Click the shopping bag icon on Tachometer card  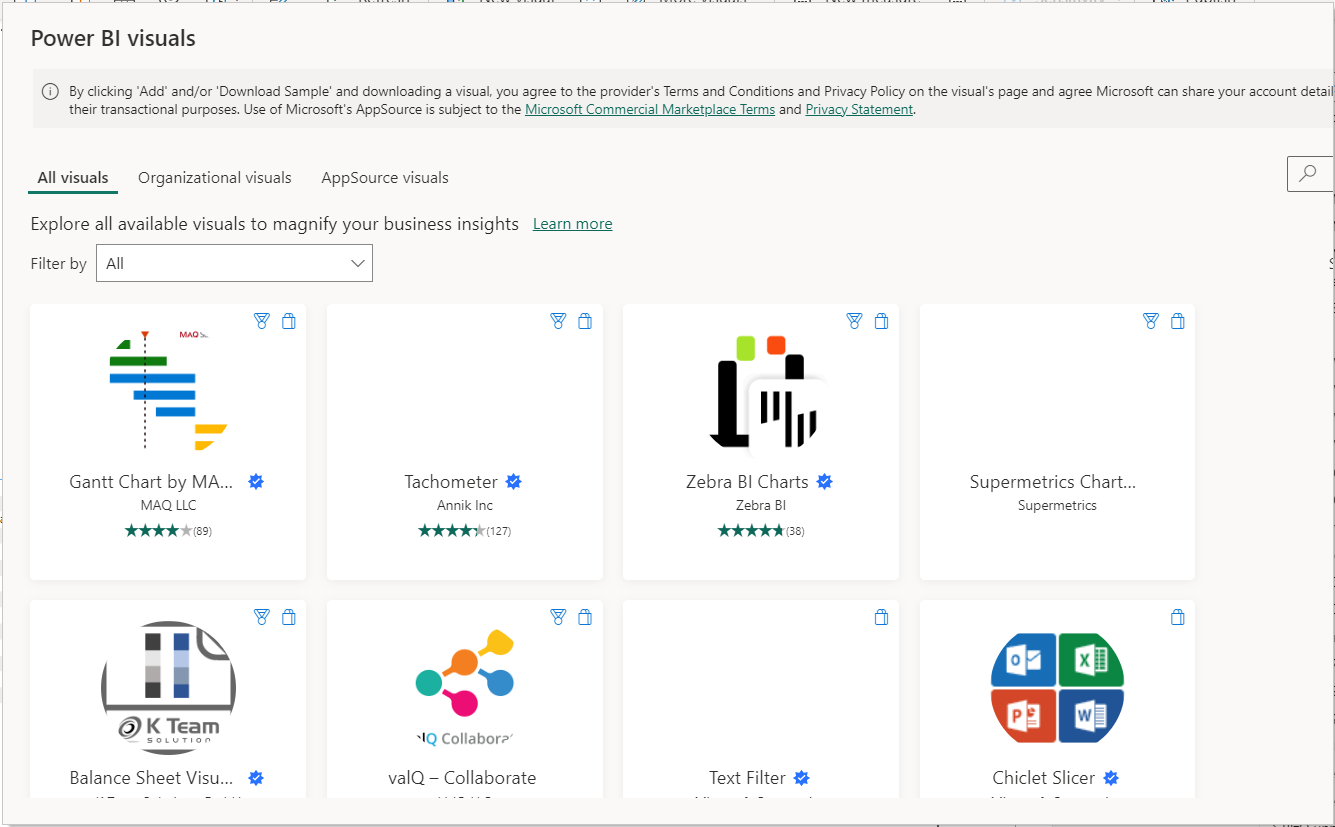(585, 321)
